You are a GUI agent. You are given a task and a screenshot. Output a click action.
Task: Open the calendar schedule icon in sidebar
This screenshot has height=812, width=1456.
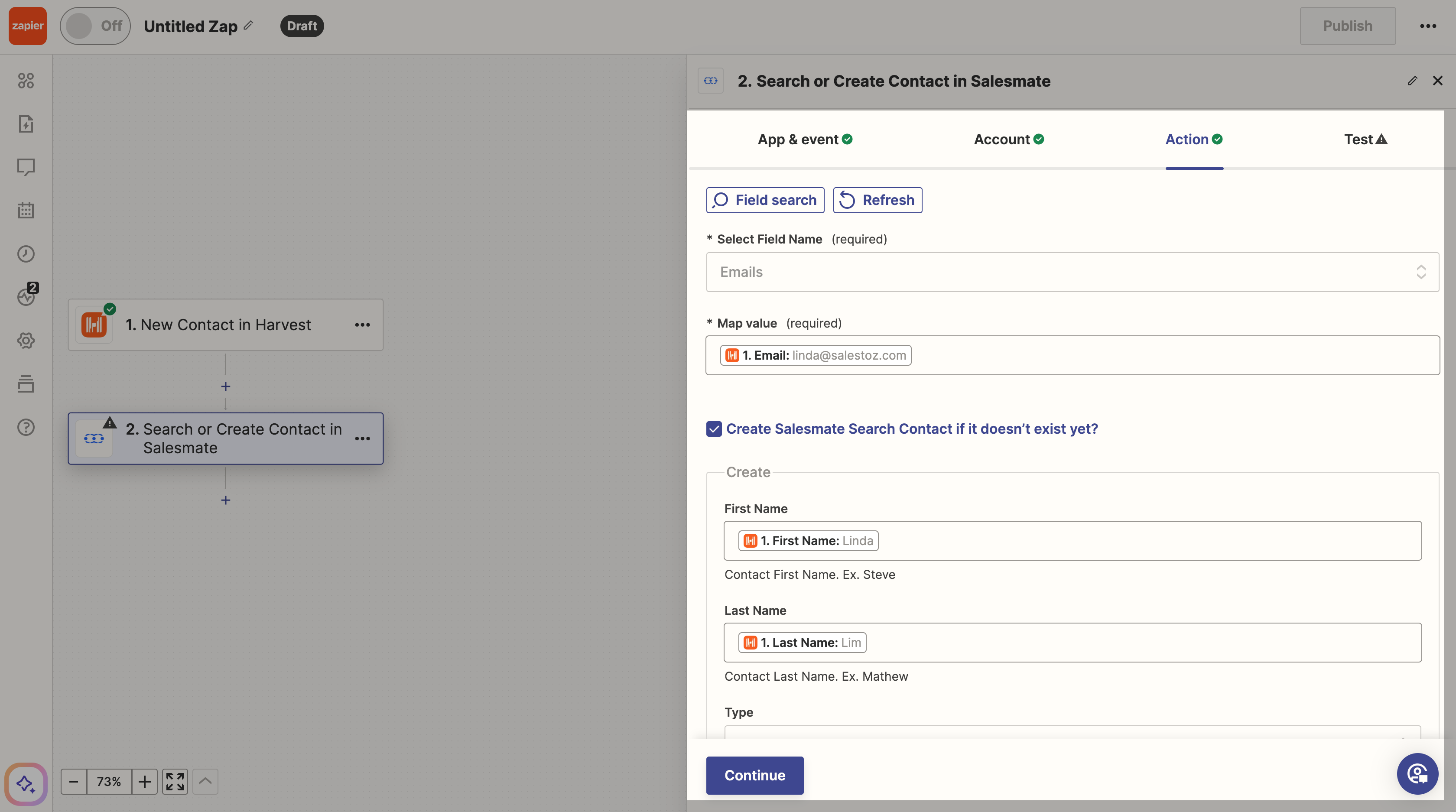pos(26,210)
